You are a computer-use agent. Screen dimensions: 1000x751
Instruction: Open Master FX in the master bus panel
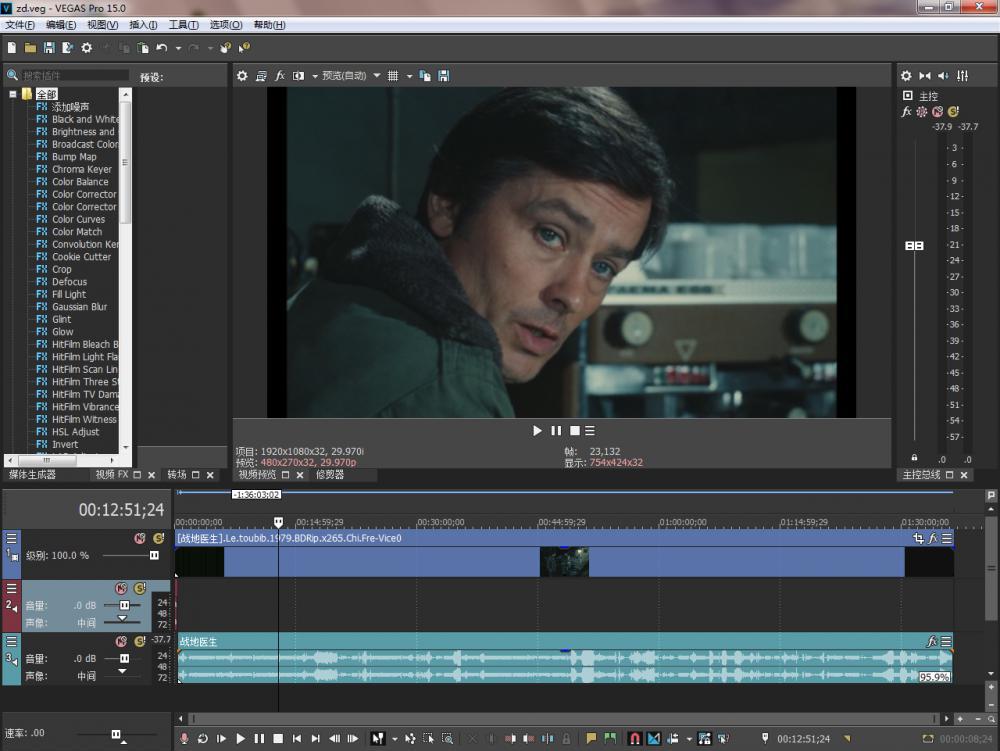[x=906, y=112]
